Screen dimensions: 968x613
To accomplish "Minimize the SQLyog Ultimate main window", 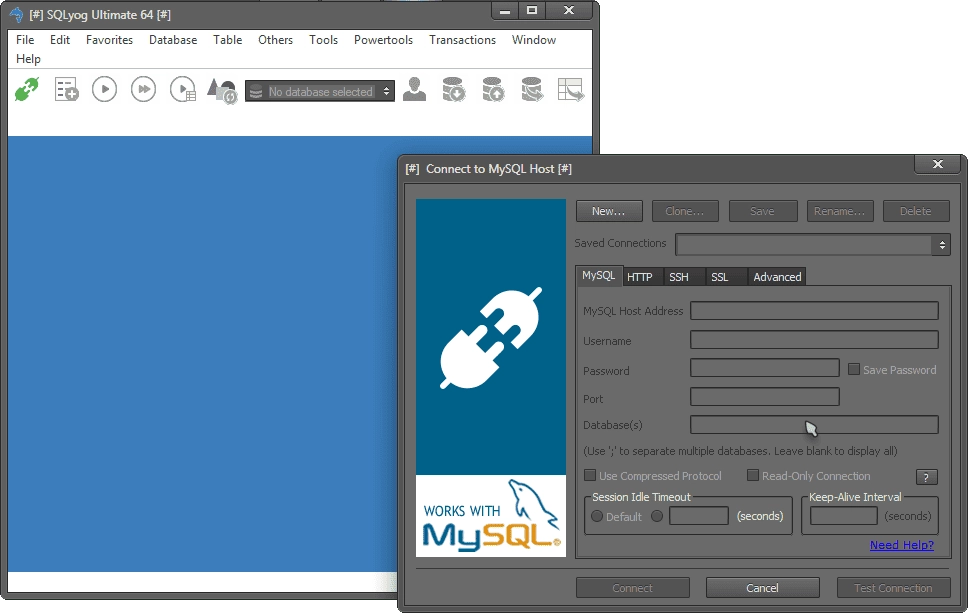I will pos(505,10).
